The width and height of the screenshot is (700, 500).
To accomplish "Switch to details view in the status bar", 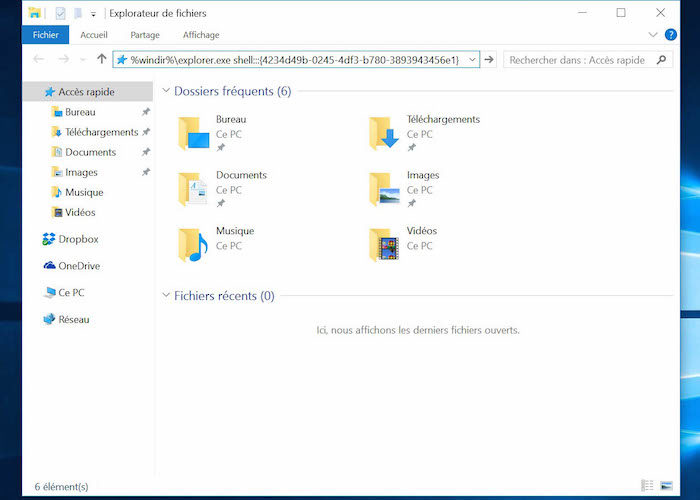I will (647, 486).
